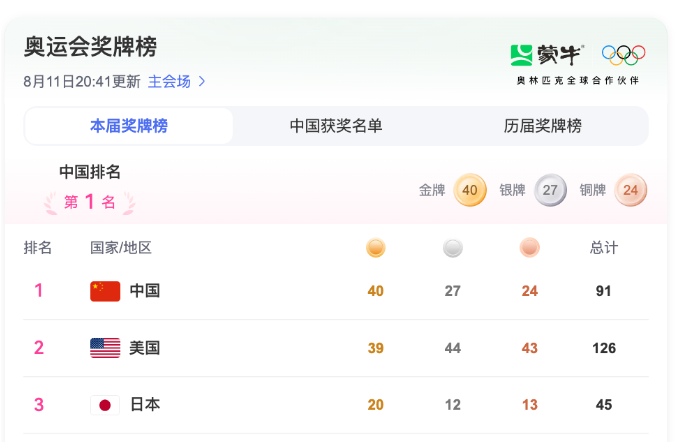
Task: Click the Japan flag icon
Action: [x=105, y=405]
